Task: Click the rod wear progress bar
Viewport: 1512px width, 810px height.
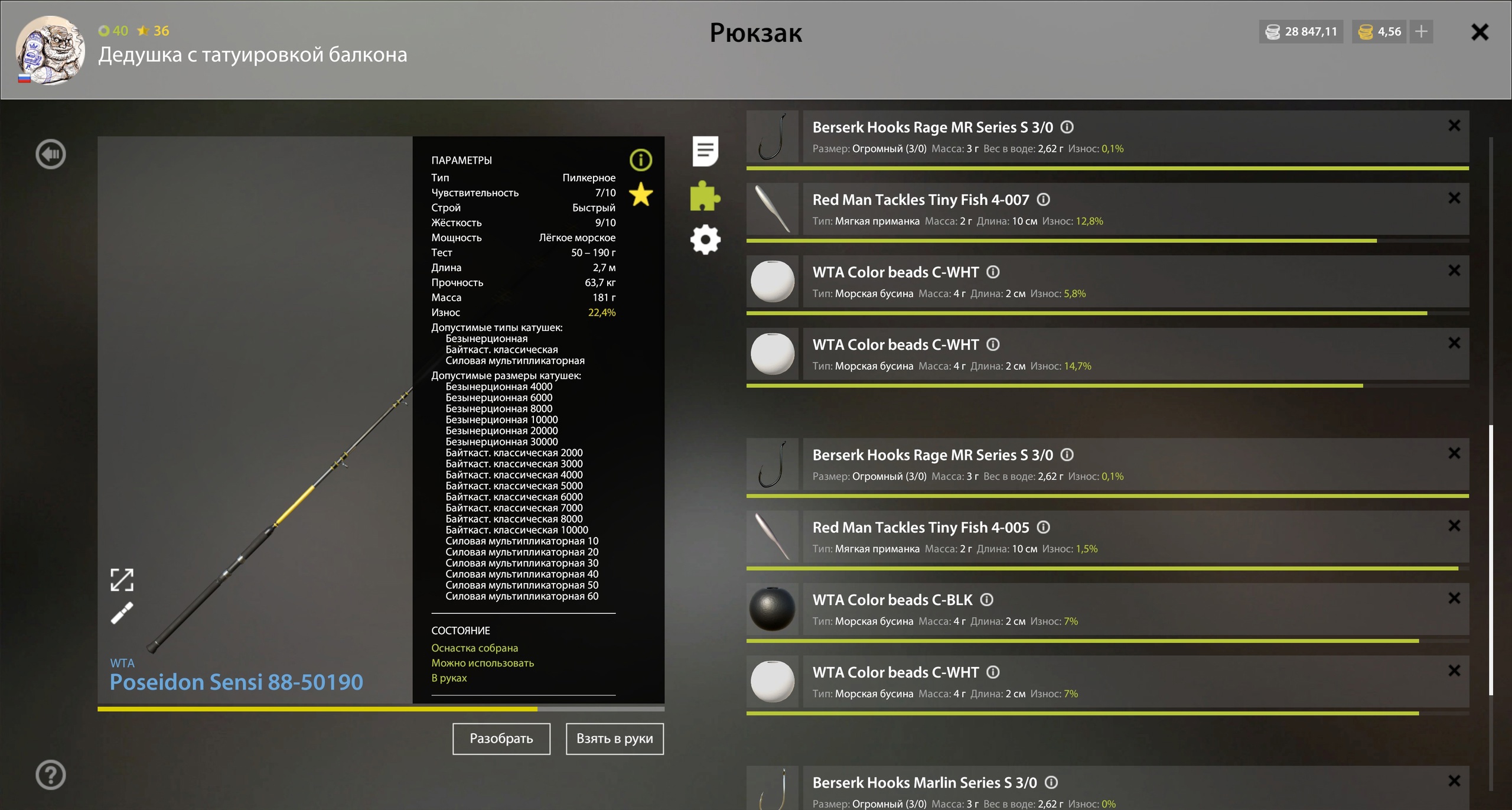Action: pyautogui.click(x=381, y=708)
